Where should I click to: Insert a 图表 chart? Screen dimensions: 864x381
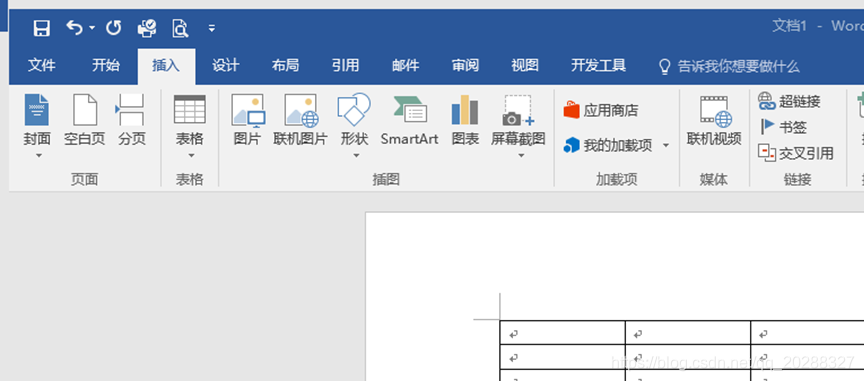pyautogui.click(x=465, y=120)
